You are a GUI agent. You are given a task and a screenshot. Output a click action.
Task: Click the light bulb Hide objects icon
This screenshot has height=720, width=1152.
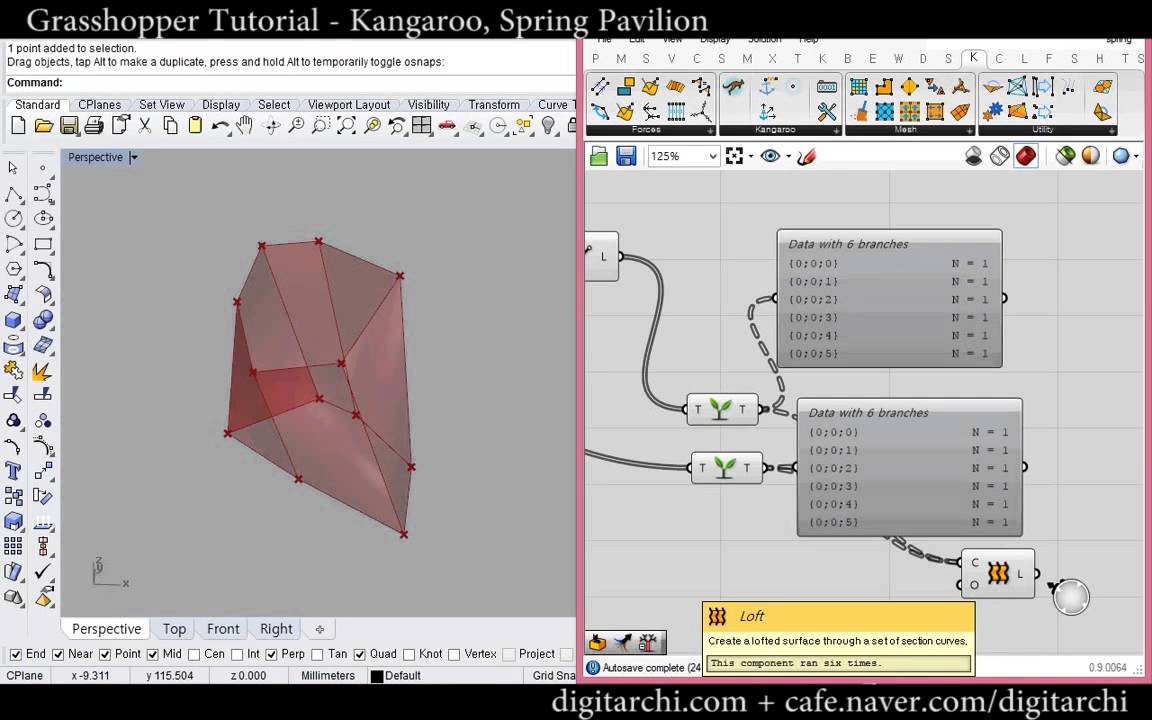click(x=548, y=126)
